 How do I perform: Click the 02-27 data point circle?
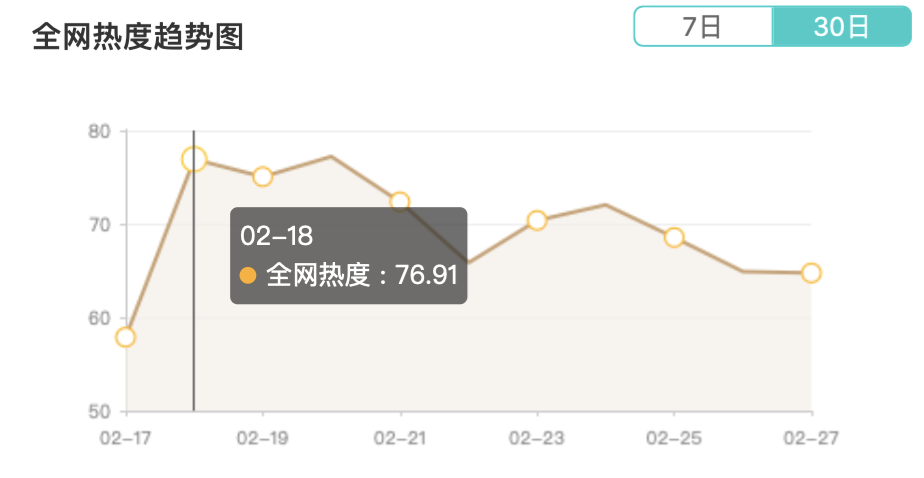(811, 273)
